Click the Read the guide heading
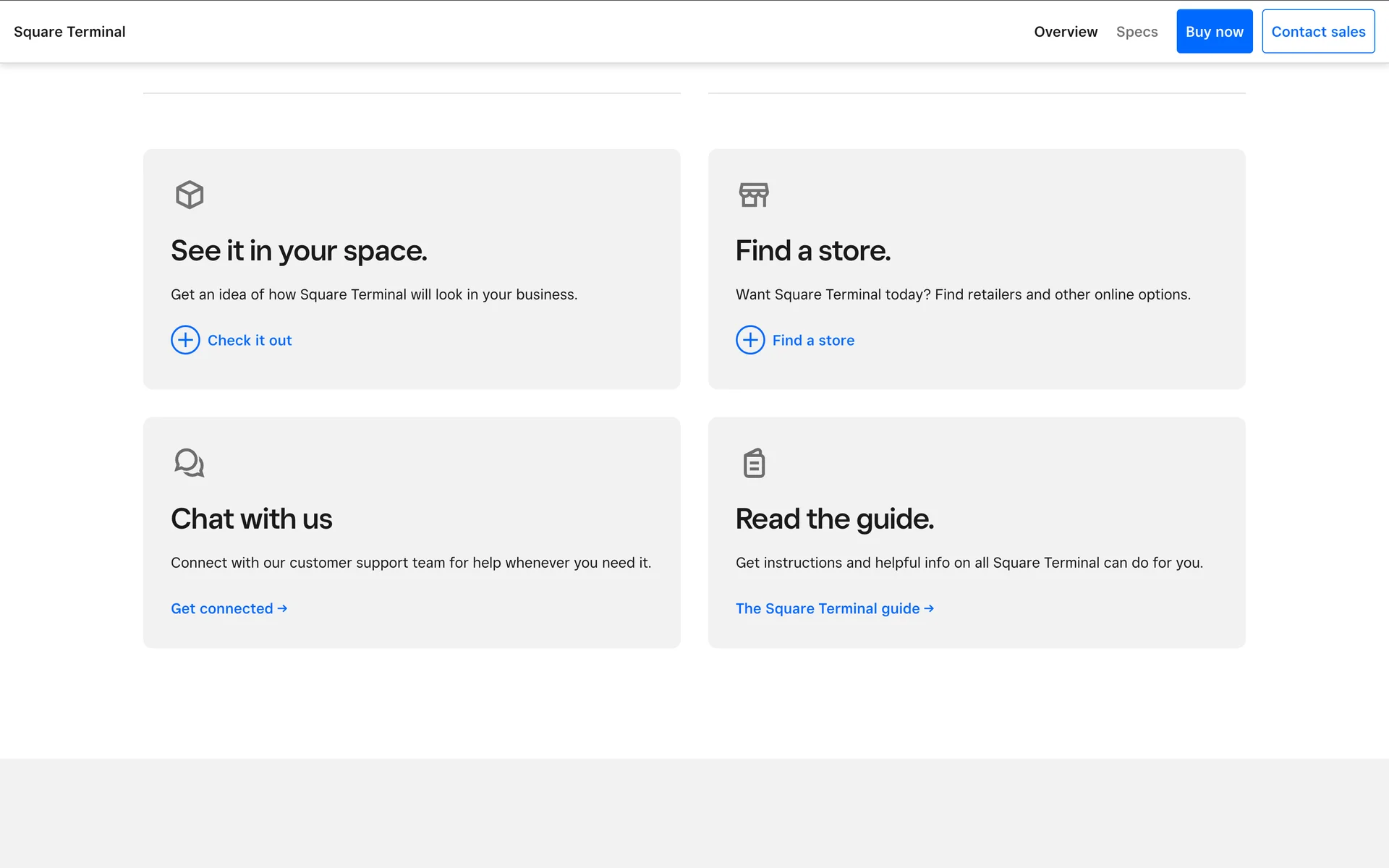Image resolution: width=1389 pixels, height=868 pixels. [x=834, y=519]
